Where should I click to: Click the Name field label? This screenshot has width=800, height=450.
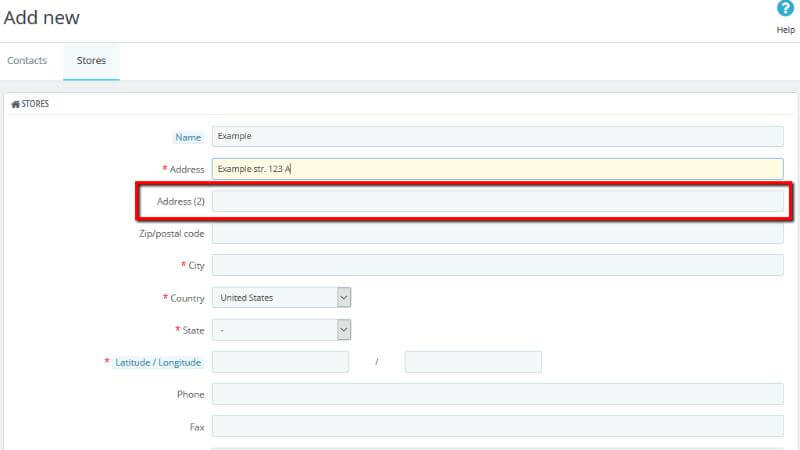pyautogui.click(x=188, y=137)
